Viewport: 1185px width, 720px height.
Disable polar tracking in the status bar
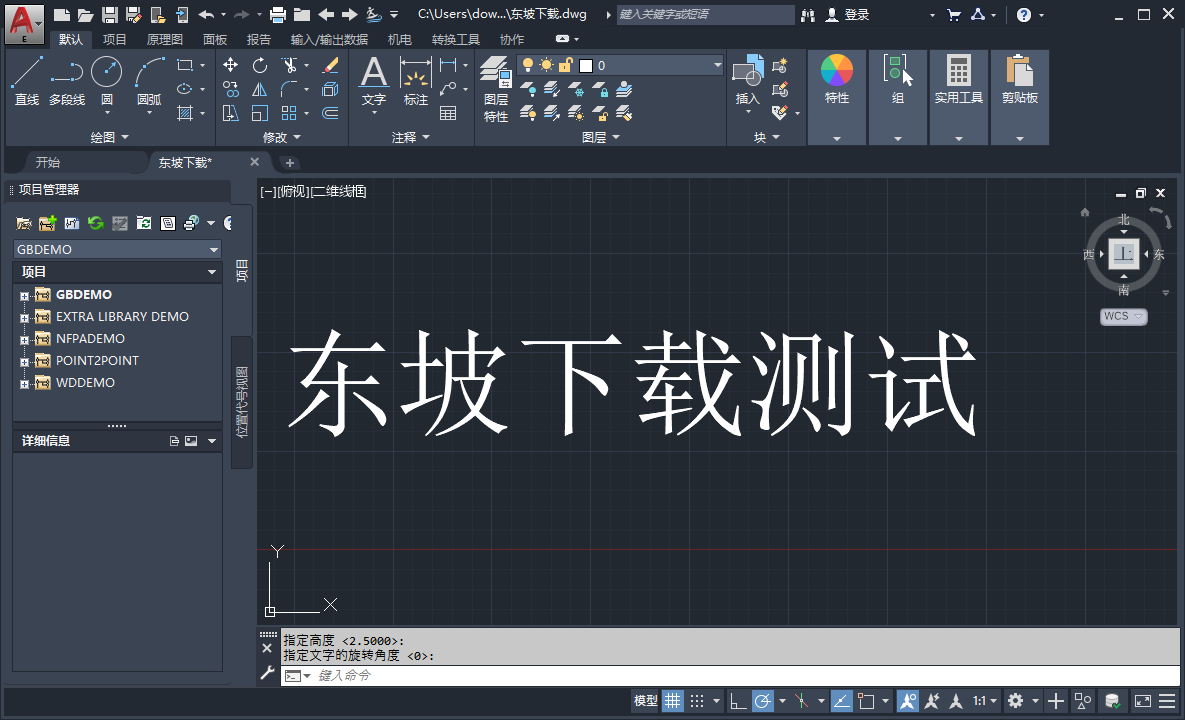762,700
